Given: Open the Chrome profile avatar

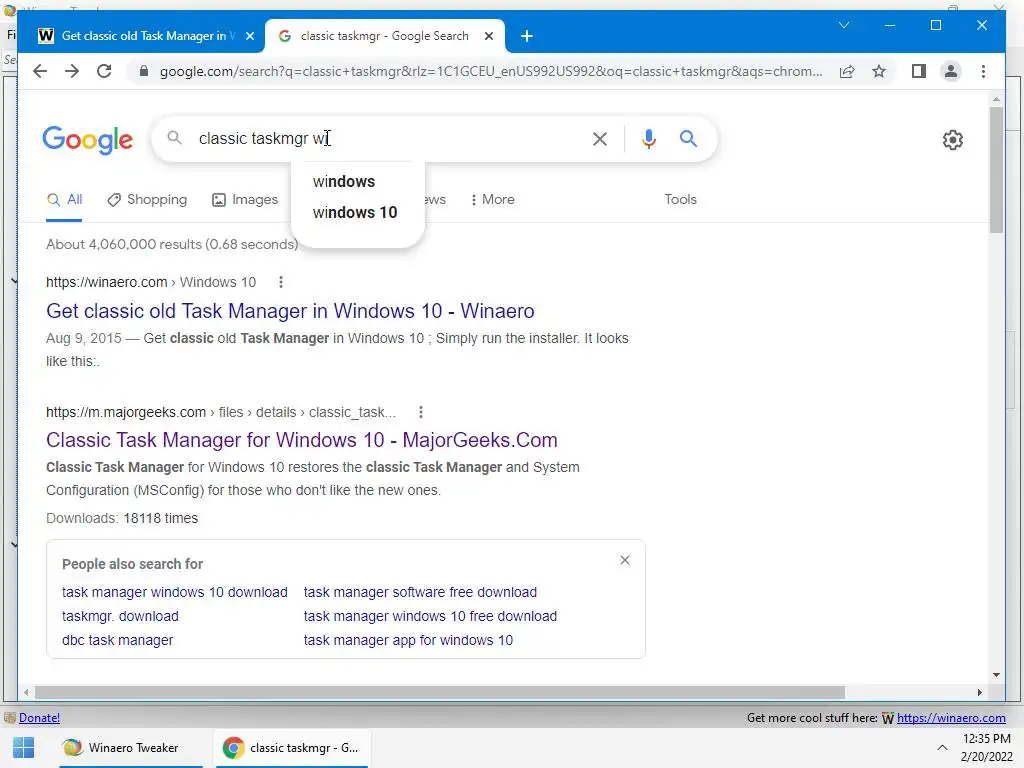Looking at the screenshot, I should 951,71.
